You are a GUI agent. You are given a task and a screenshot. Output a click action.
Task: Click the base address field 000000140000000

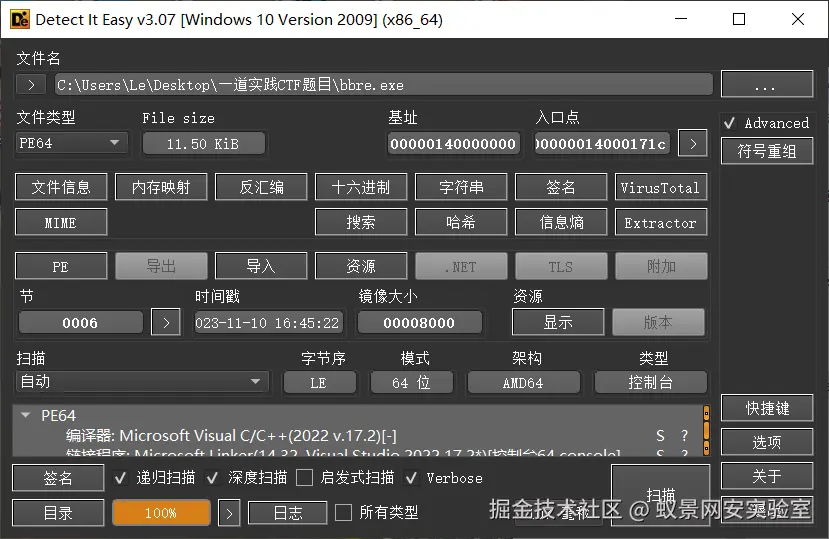click(x=453, y=143)
